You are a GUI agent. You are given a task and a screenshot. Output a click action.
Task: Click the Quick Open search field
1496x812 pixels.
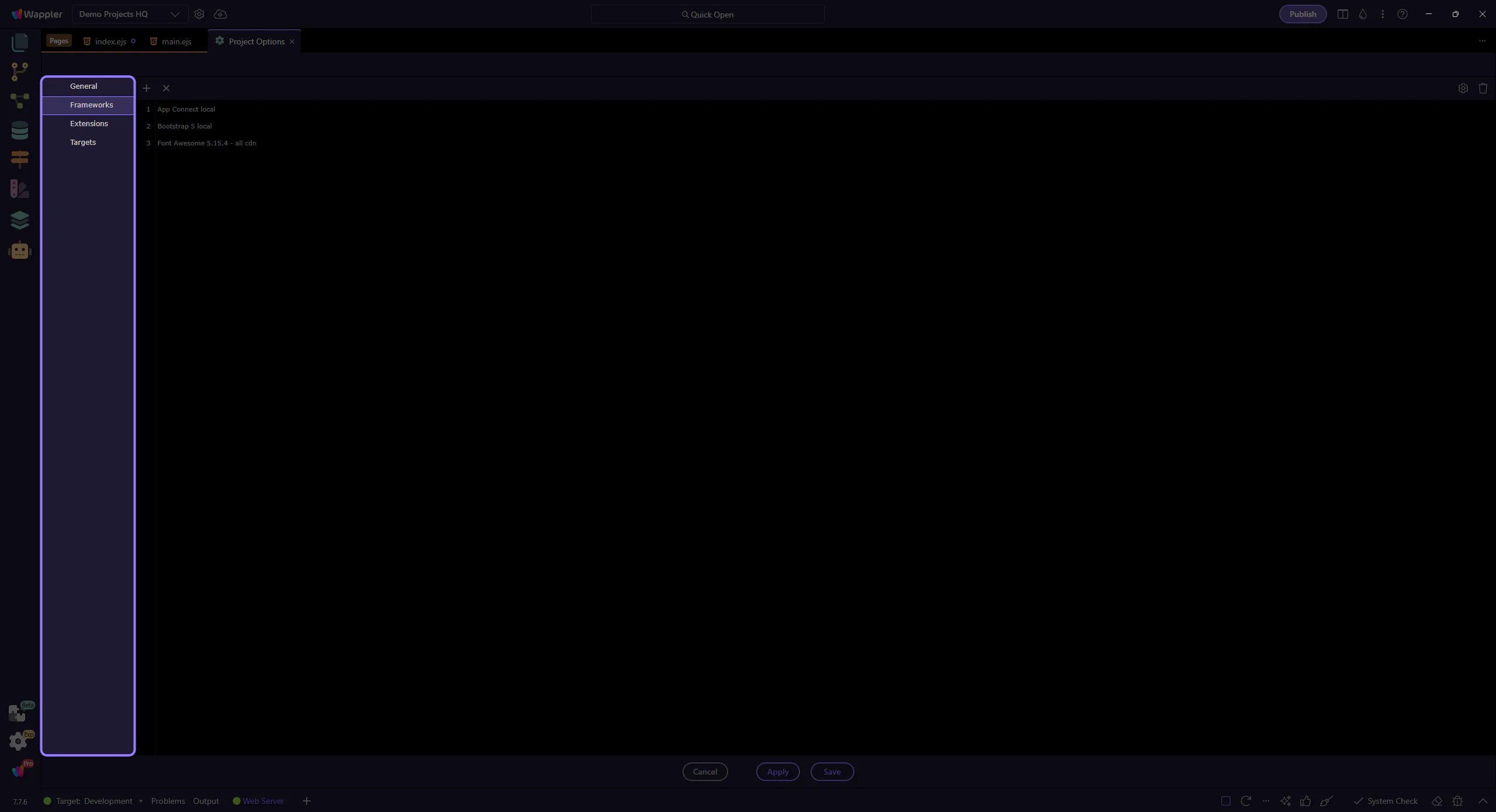(707, 14)
